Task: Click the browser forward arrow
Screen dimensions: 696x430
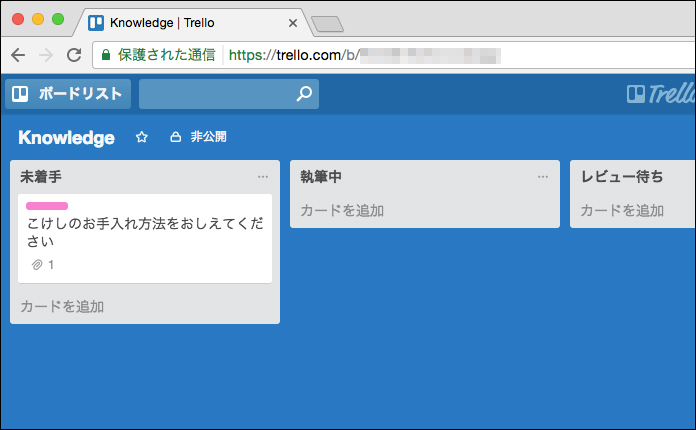Action: coord(46,55)
